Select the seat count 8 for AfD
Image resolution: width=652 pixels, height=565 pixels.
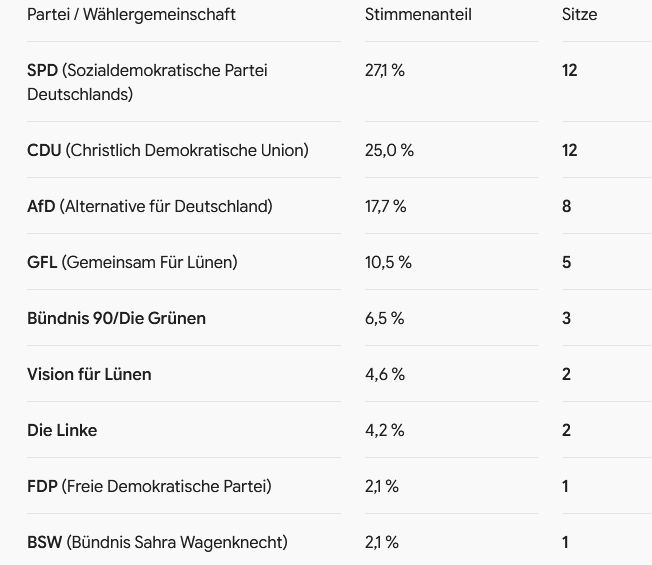point(567,206)
